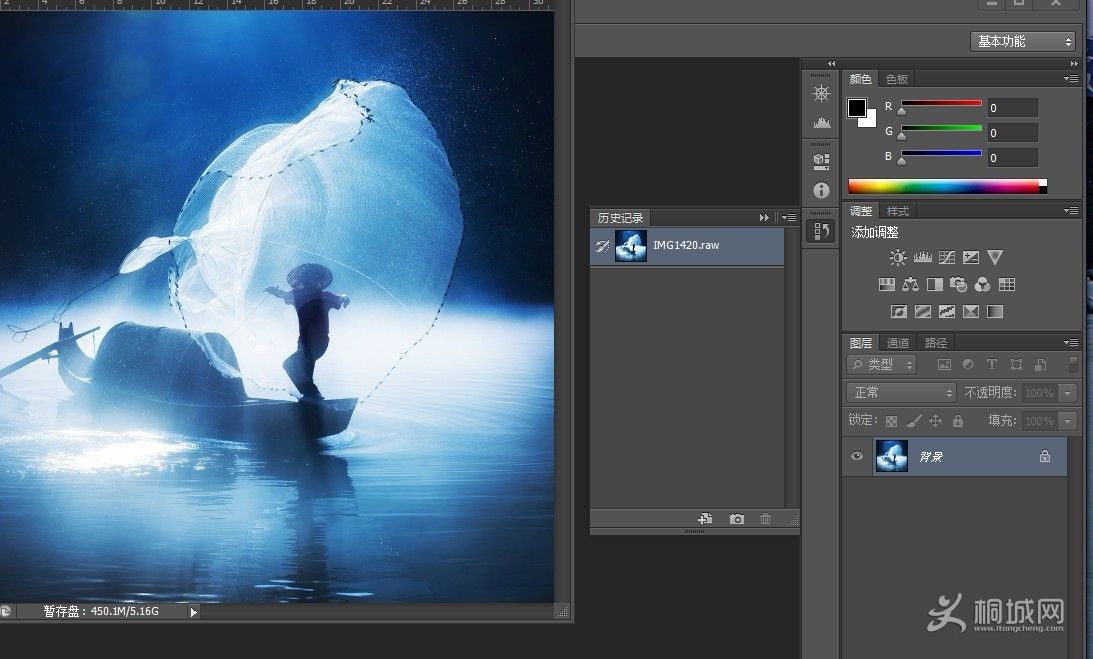Create new document from current state
Screen dimensions: 1093x659
(705, 519)
